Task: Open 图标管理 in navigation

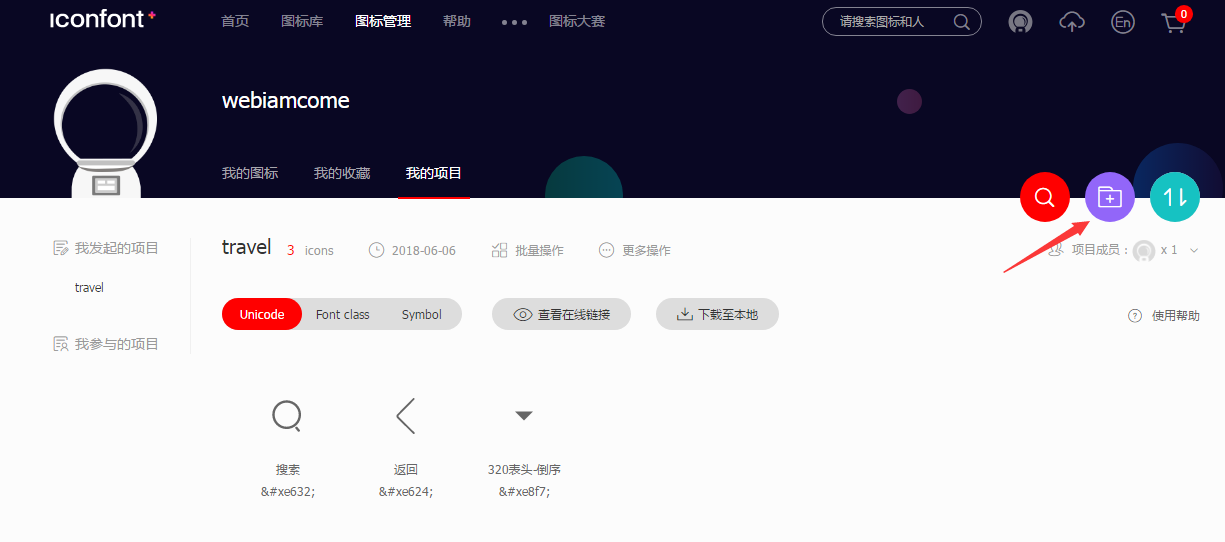Action: pos(383,21)
